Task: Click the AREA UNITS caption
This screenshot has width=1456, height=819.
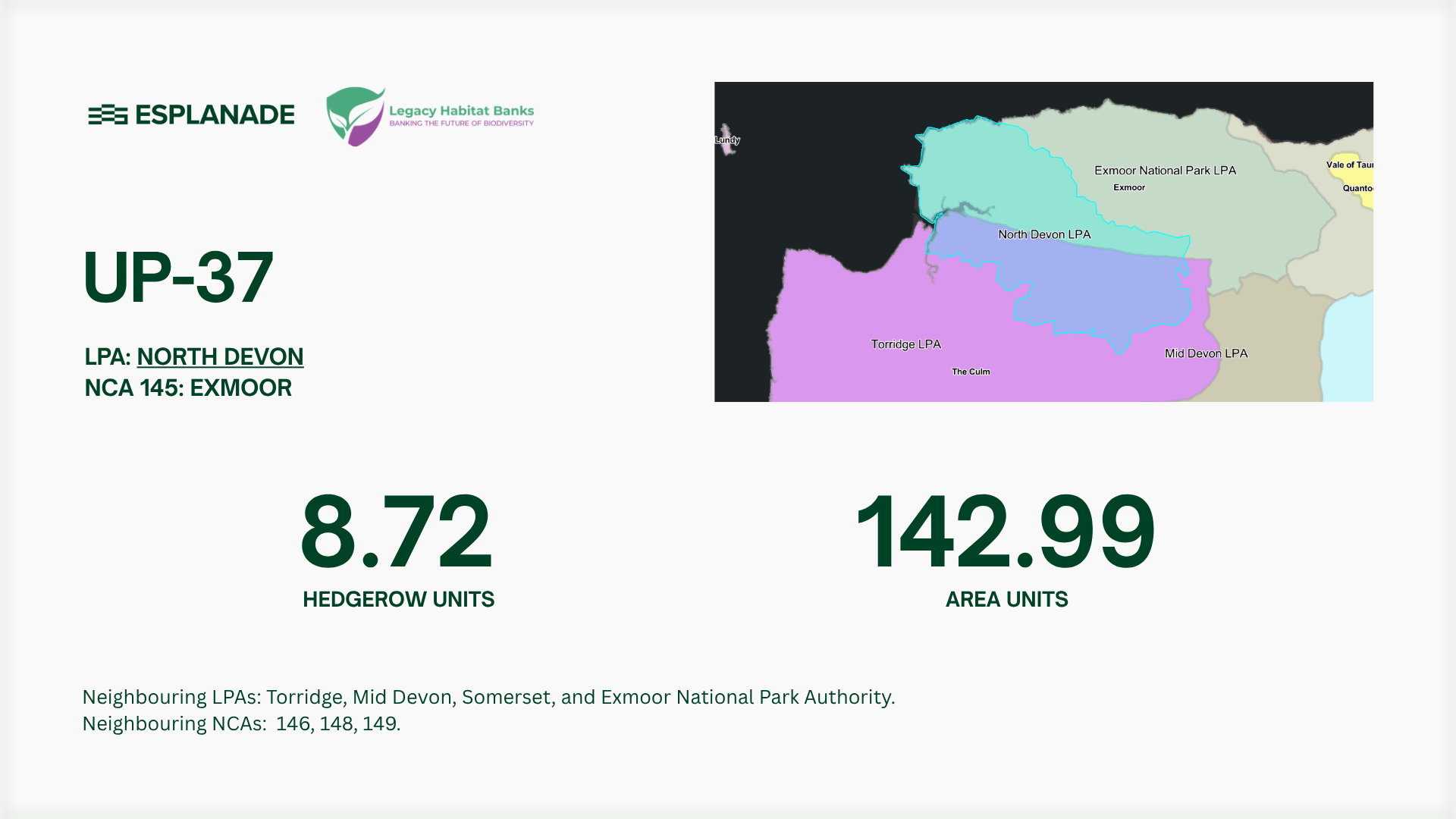Action: click(1006, 600)
